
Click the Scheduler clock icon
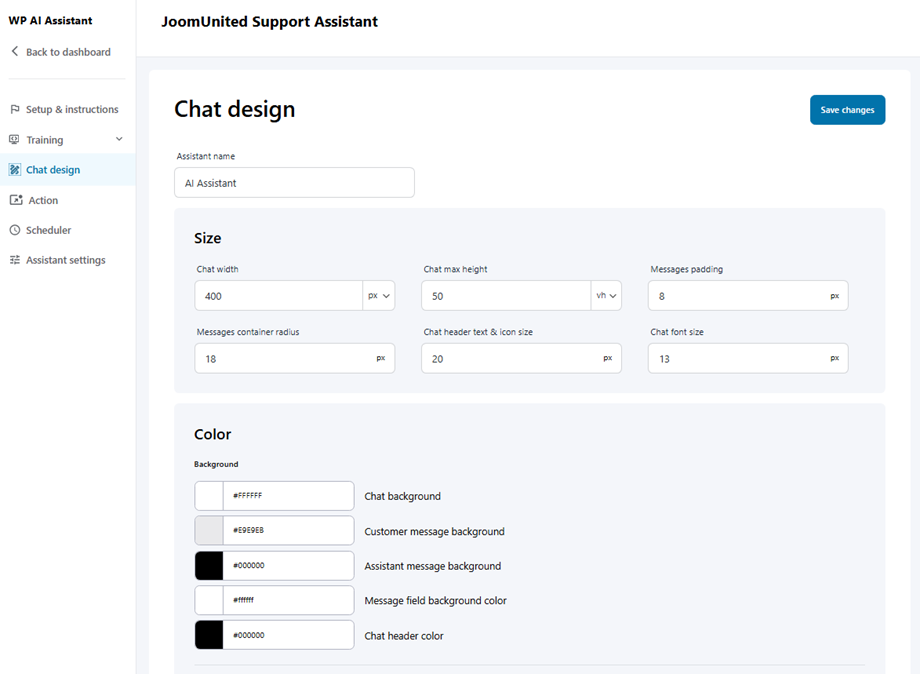pyautogui.click(x=15, y=230)
